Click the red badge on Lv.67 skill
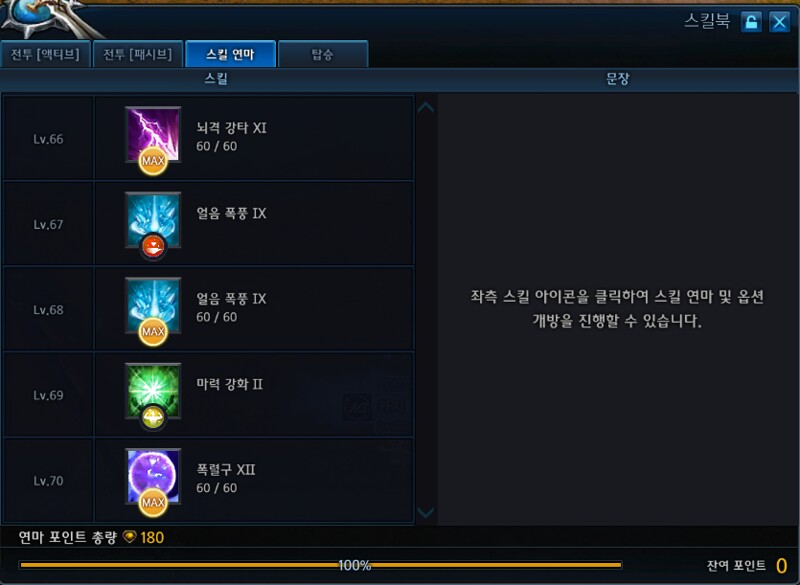The height and width of the screenshot is (585, 800). point(153,247)
